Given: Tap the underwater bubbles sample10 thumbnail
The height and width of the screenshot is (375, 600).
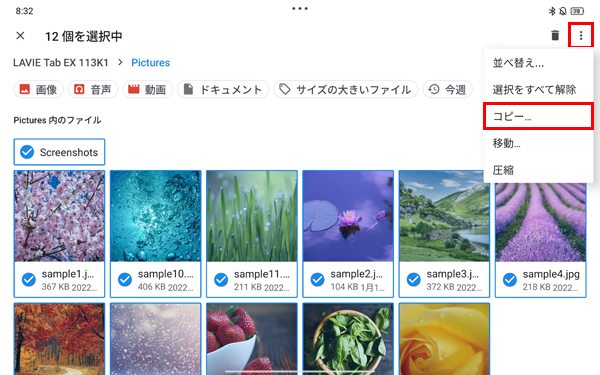Looking at the screenshot, I should [x=155, y=216].
